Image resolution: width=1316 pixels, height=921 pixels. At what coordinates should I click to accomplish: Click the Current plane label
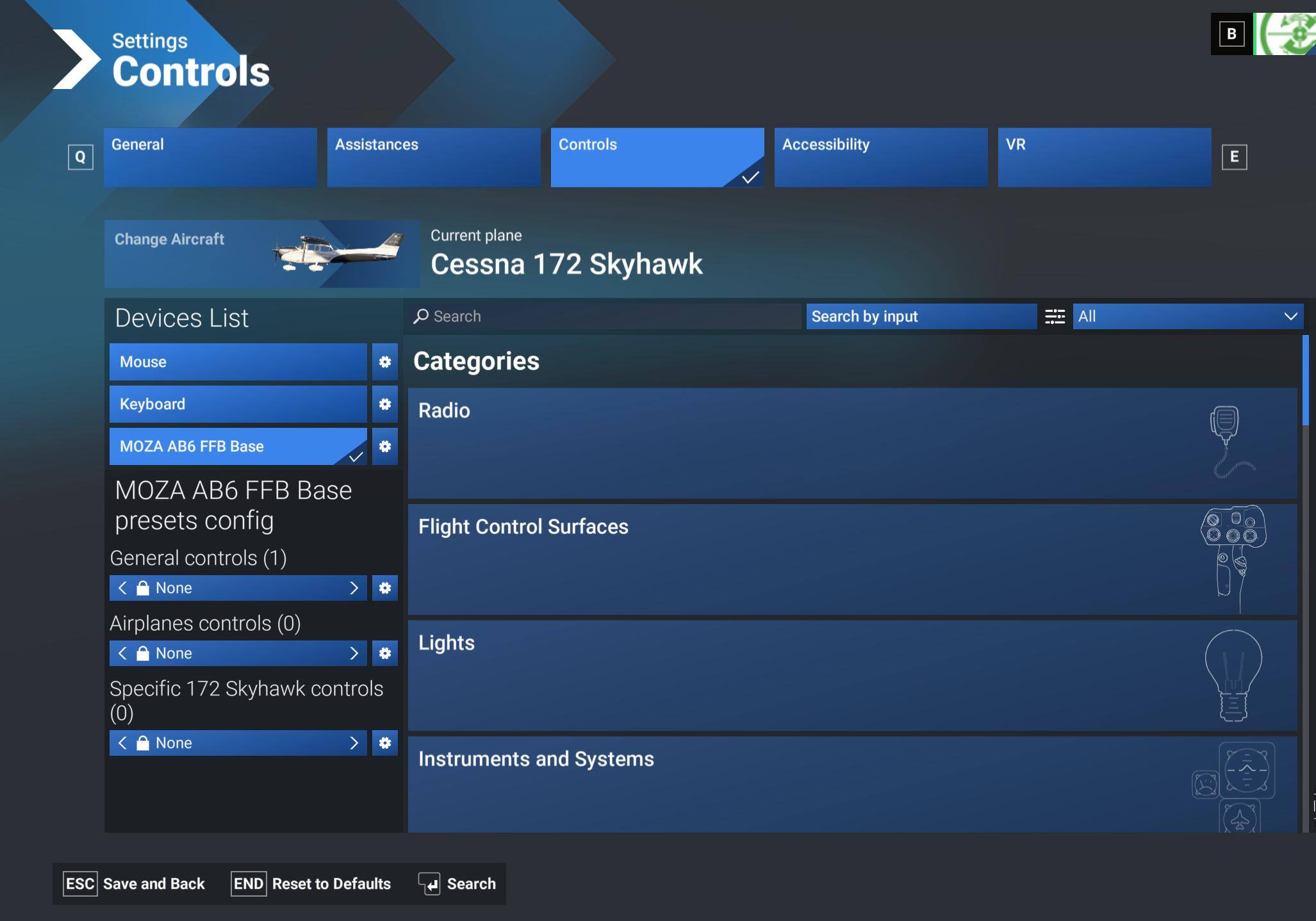476,235
